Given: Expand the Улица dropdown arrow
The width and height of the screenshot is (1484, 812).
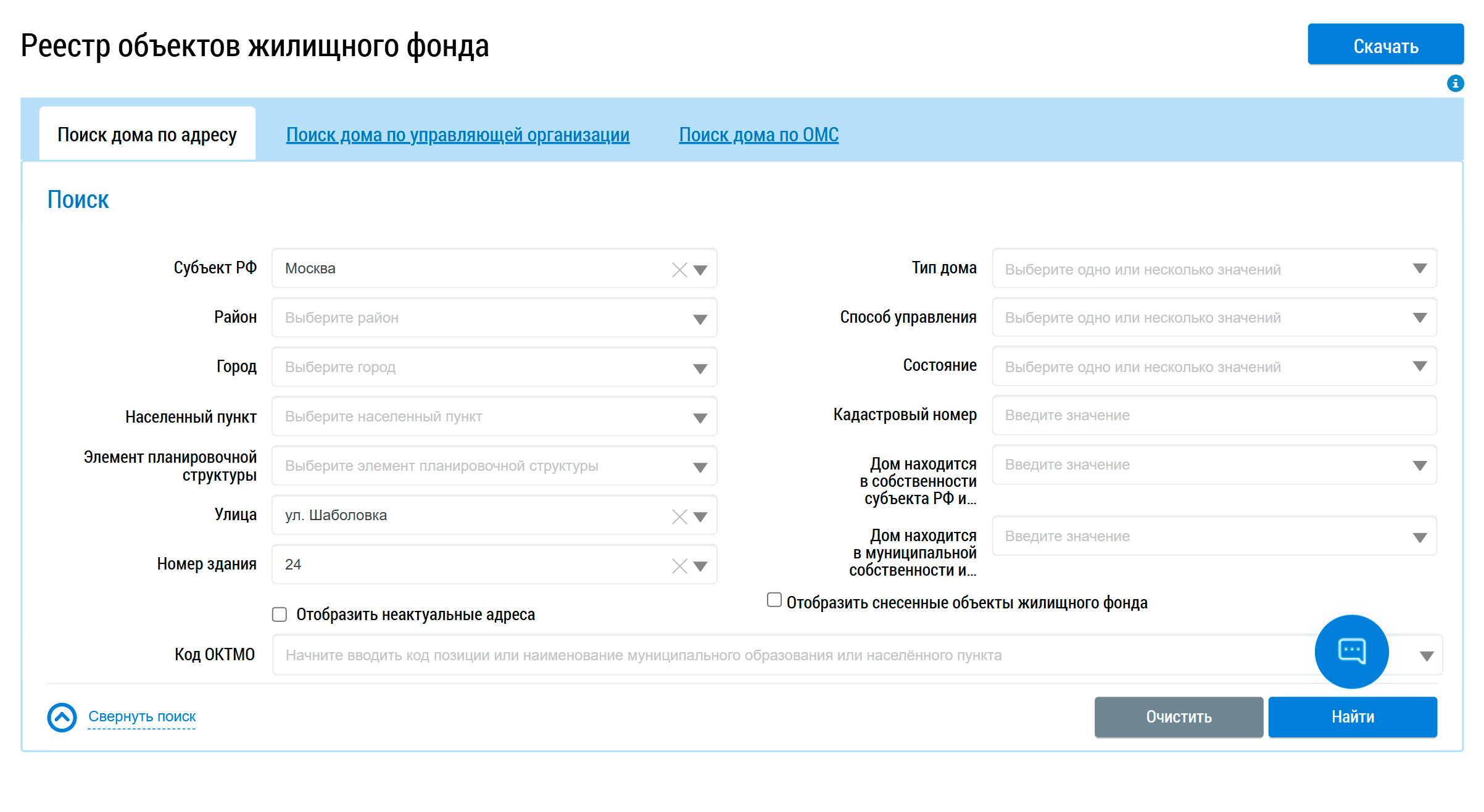Looking at the screenshot, I should point(700,516).
